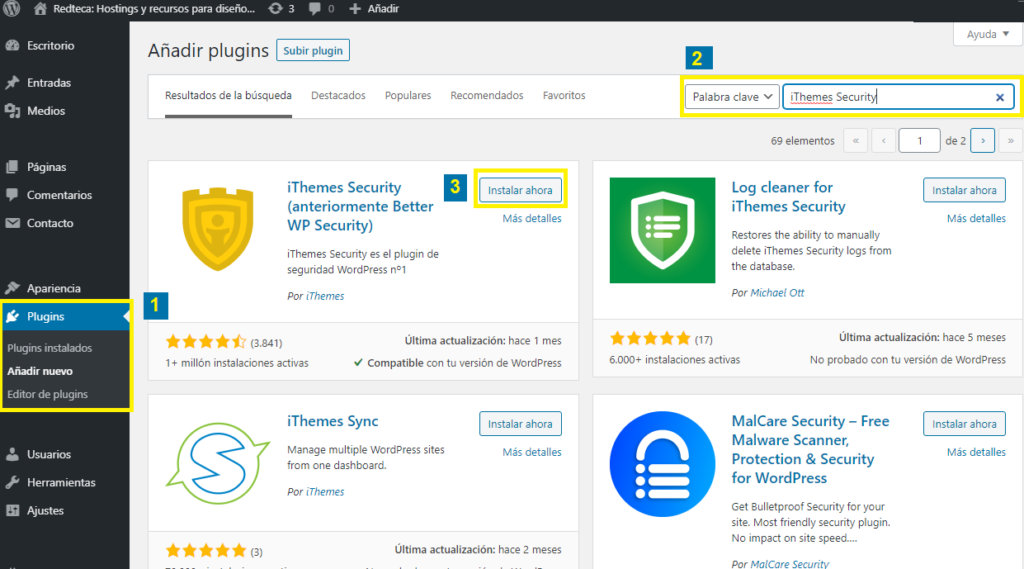Open the MalCare Security title link
1024x569 pixels.
coord(810,449)
